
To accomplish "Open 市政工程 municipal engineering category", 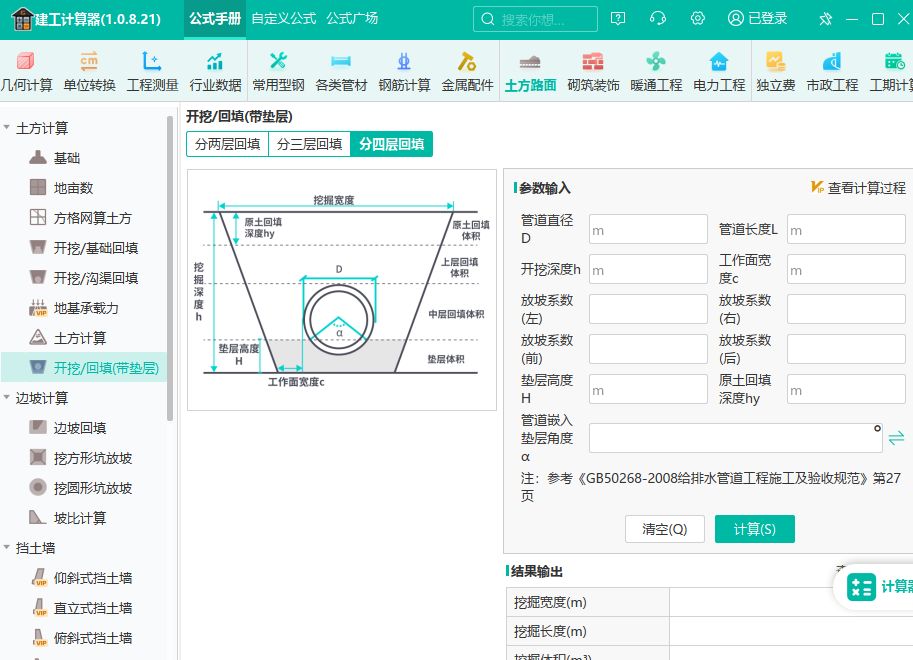I will click(832, 71).
